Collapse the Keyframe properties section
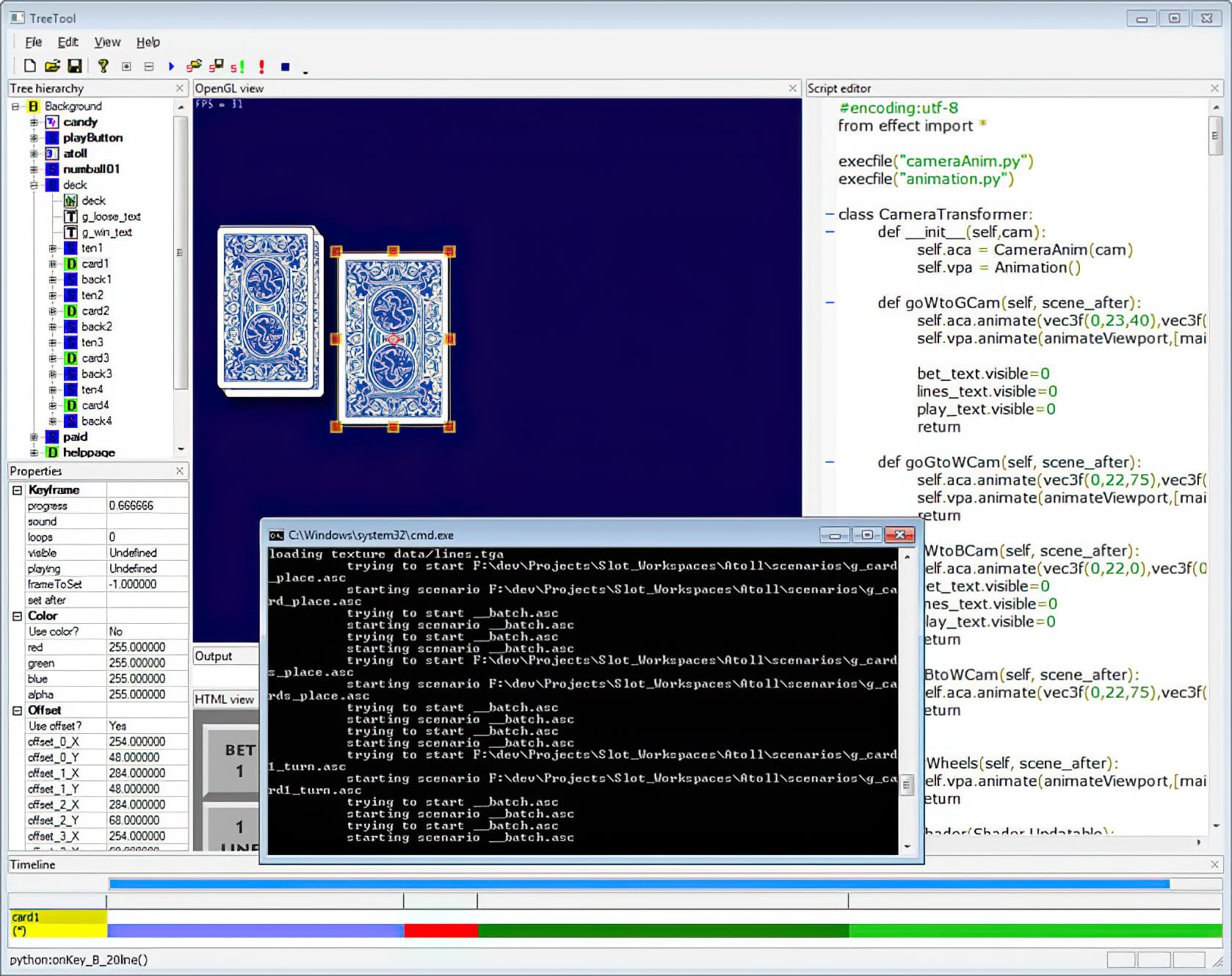This screenshot has height=976, width=1232. [17, 490]
